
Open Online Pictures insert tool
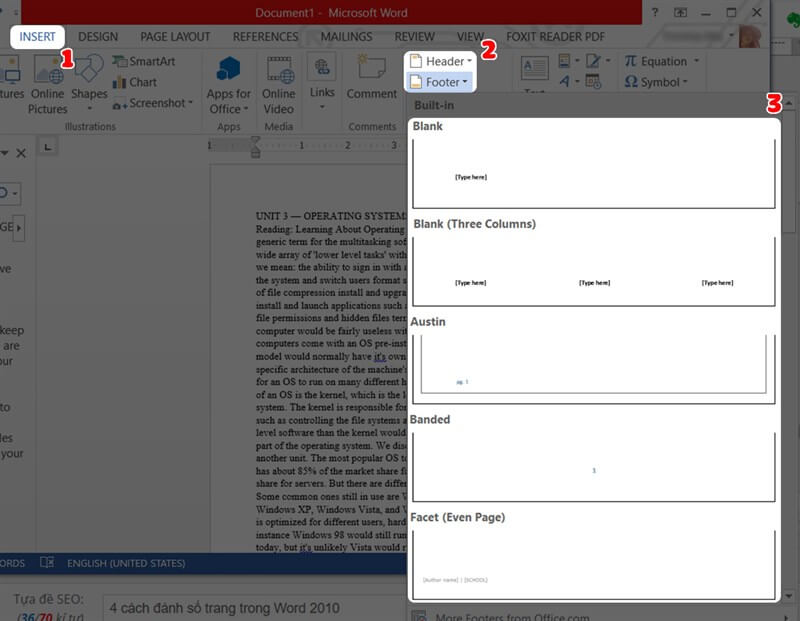coord(47,84)
